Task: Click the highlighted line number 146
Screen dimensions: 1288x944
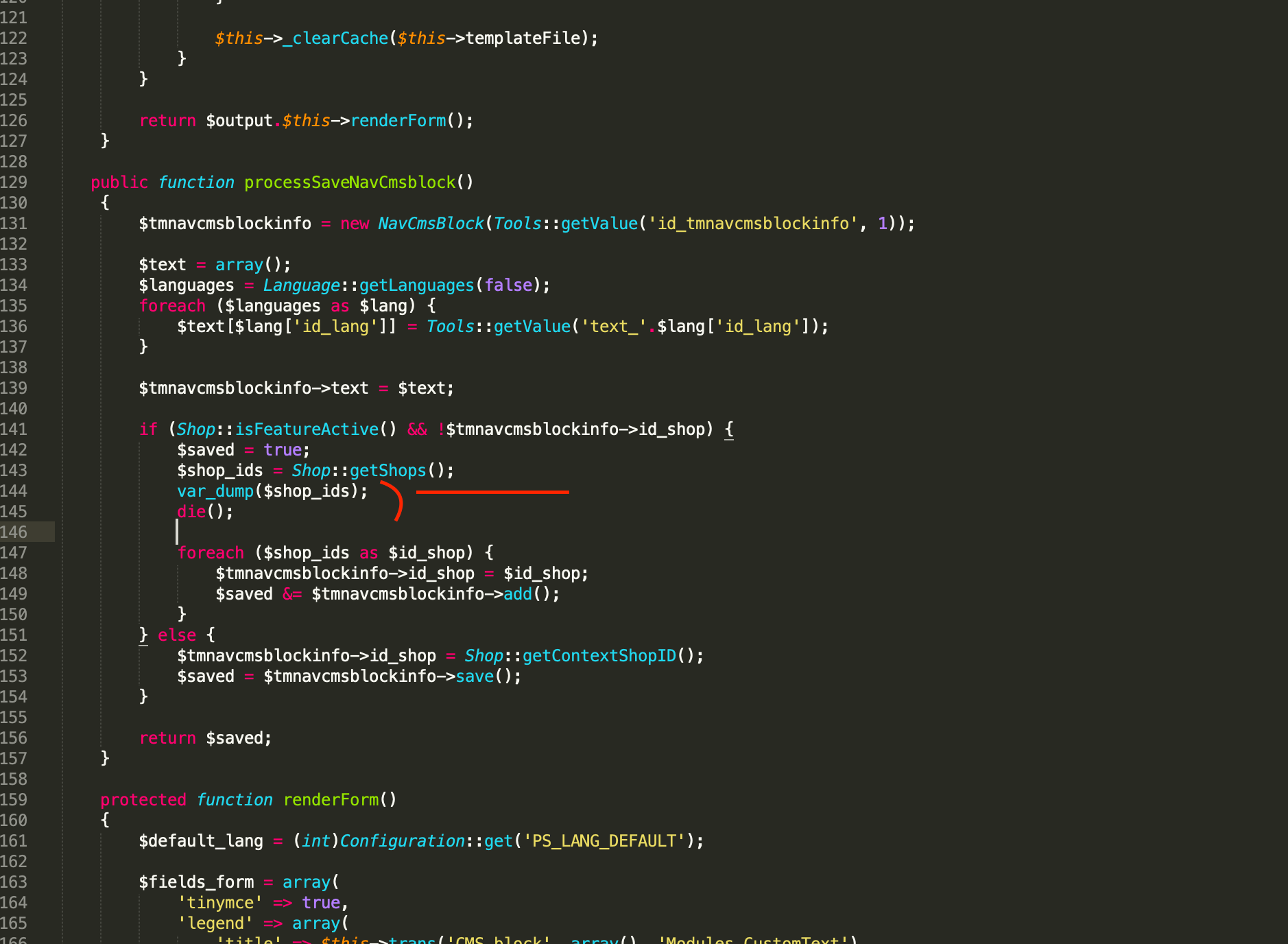Action: (14, 532)
